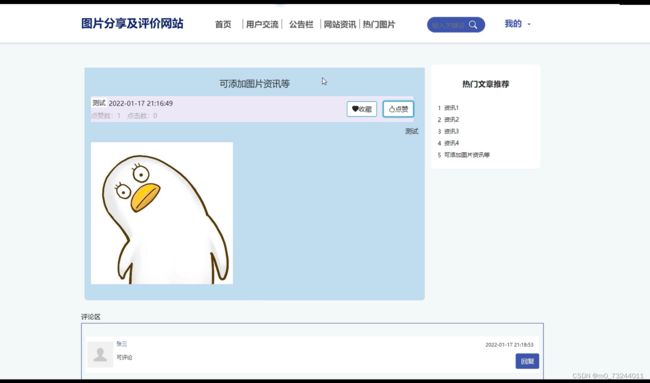Click the post timestamp 2022-01-17 21:16:49

click(x=141, y=103)
